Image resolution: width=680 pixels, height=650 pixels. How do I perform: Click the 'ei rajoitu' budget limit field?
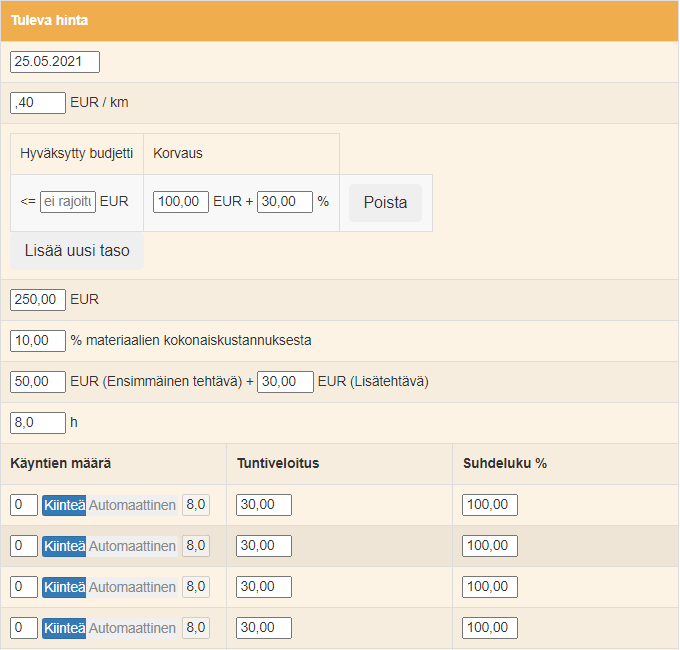coord(68,202)
